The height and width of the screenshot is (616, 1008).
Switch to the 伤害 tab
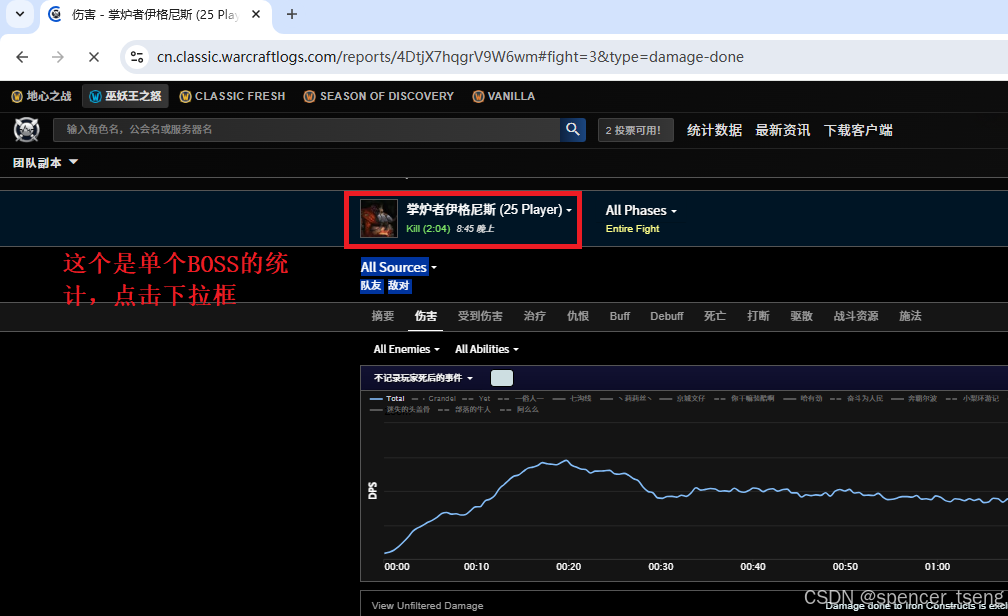(426, 316)
